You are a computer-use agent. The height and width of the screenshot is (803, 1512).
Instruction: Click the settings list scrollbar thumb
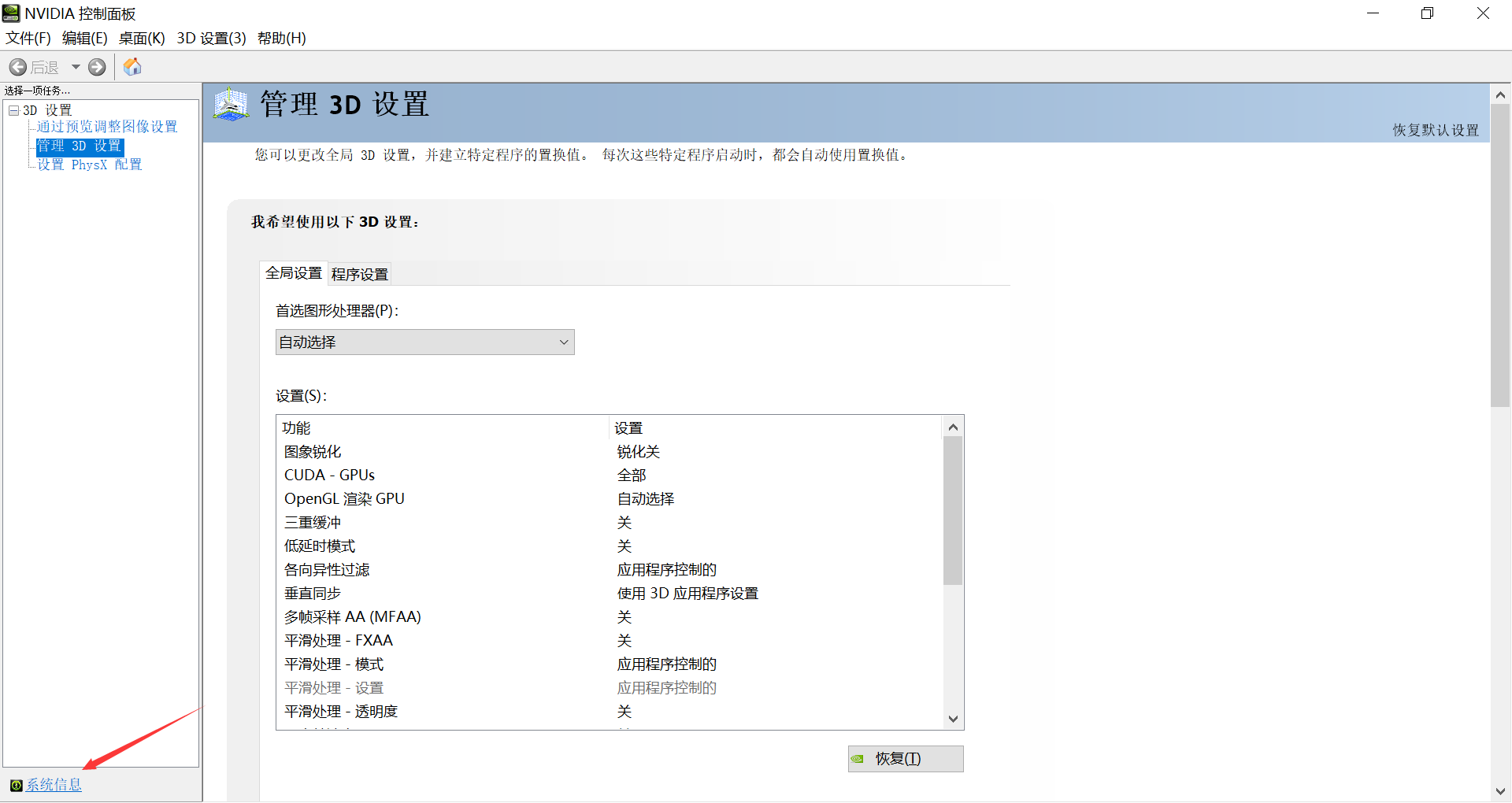(953, 511)
